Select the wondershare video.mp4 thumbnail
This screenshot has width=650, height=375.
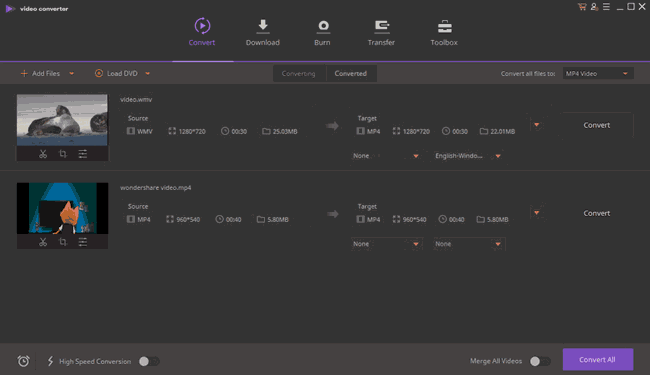[x=62, y=208]
